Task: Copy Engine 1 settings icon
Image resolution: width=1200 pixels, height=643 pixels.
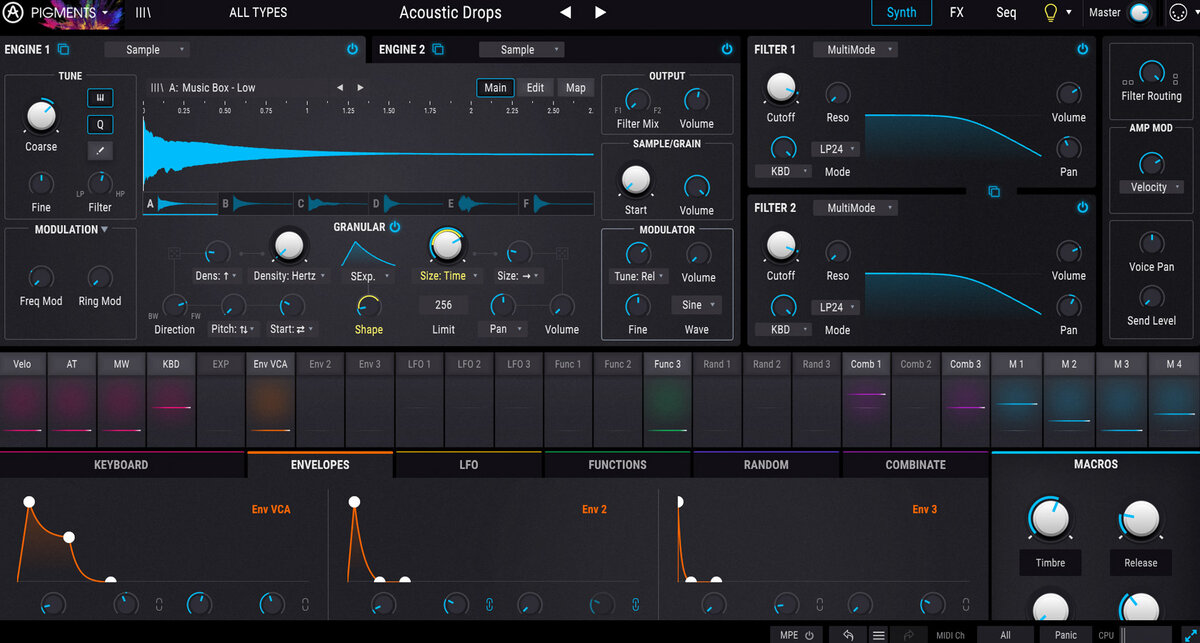Action: [64, 49]
